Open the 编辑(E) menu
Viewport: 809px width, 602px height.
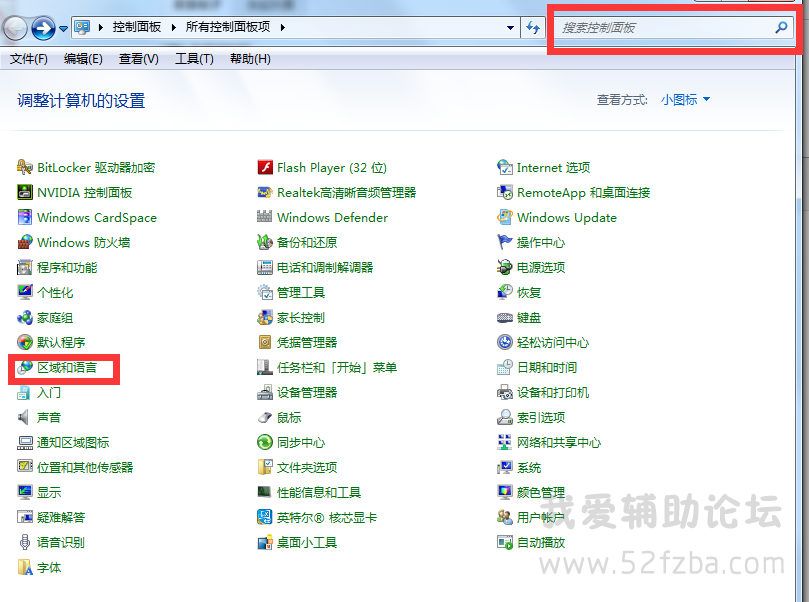tap(83, 59)
